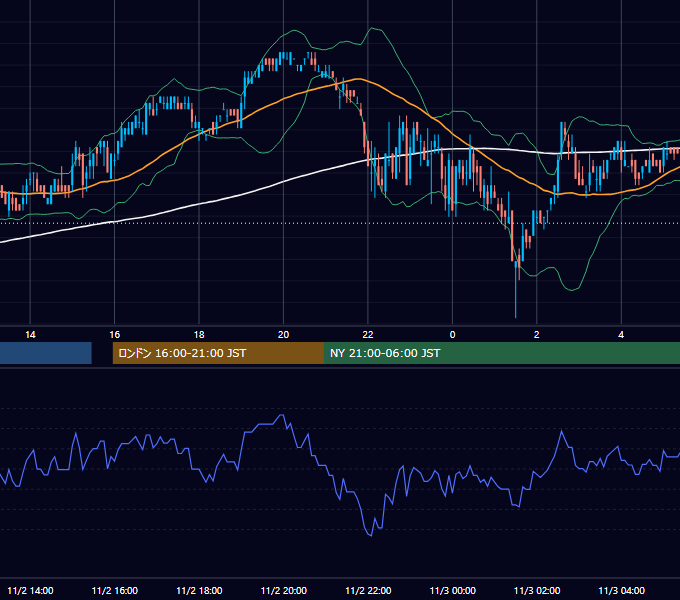The height and width of the screenshot is (600, 680).
Task: Click the '11/3 04:00' date label
Action: (621, 590)
